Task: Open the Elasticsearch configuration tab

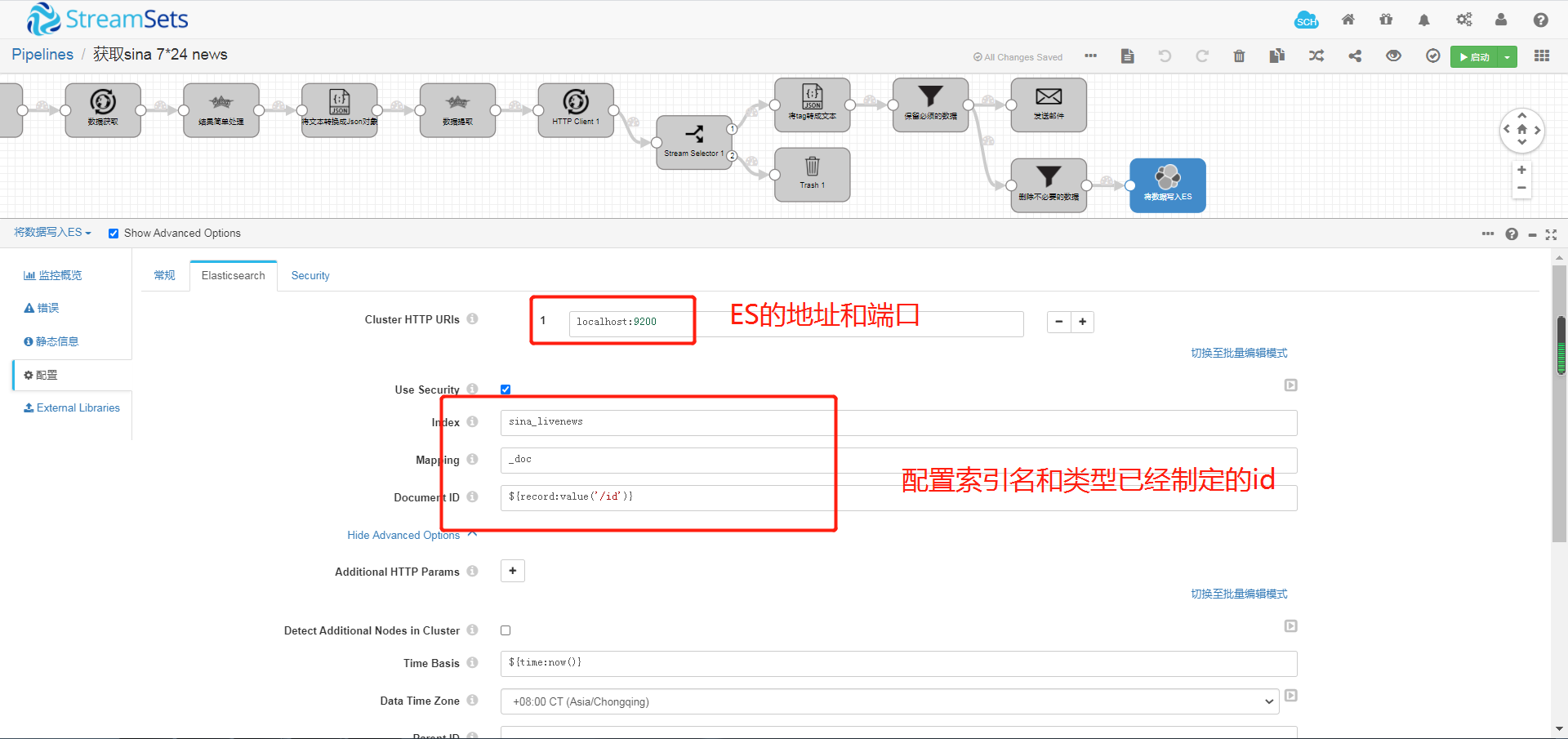Action: pos(233,275)
